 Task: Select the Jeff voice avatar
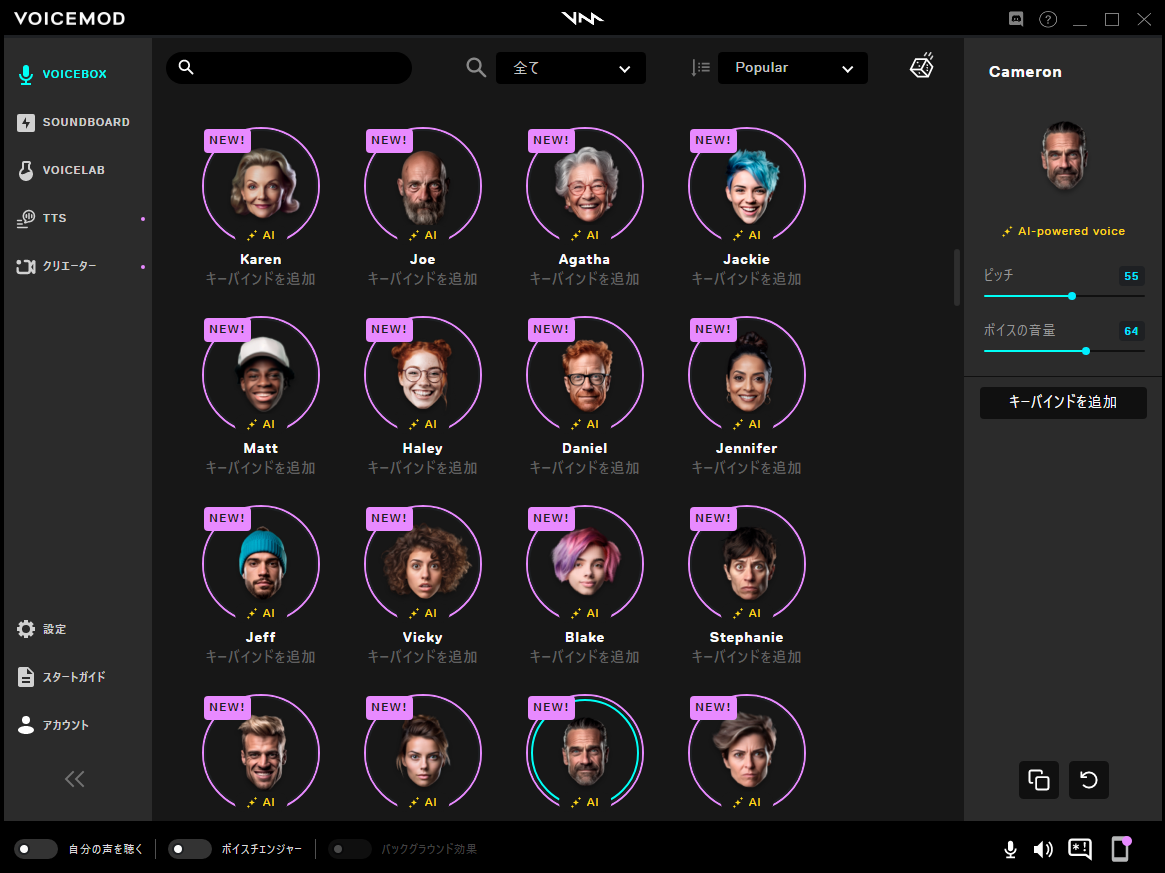point(261,564)
